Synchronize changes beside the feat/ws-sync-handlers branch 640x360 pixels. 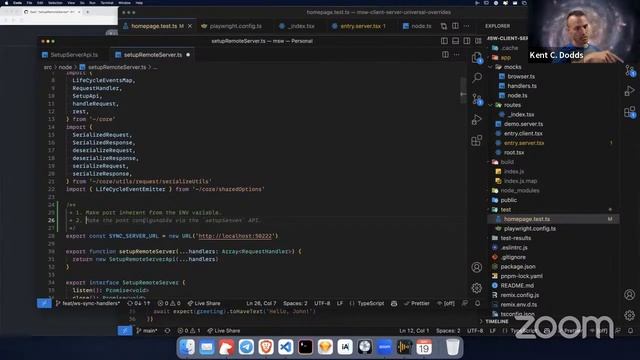pos(139,303)
